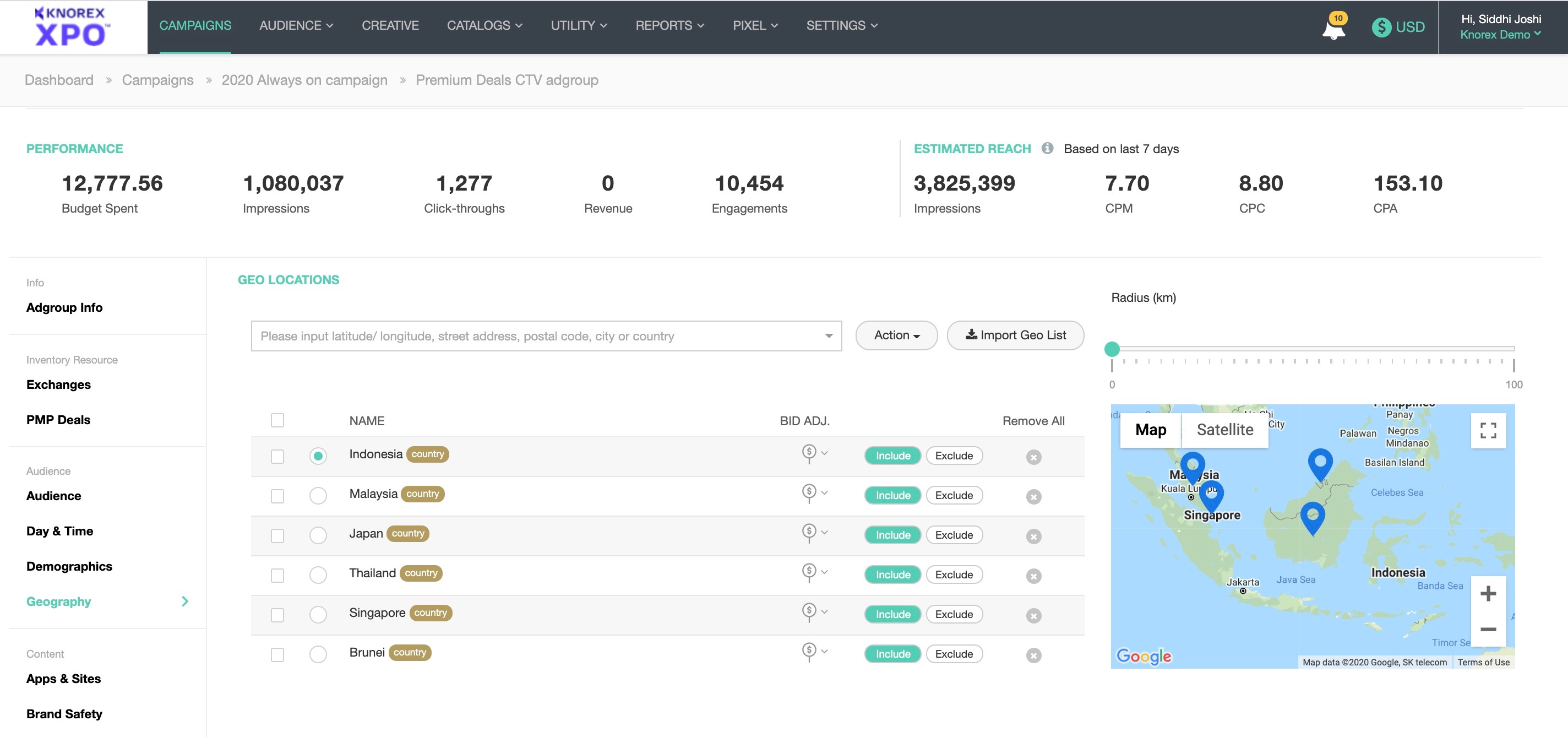Select the Singapore radio button

(x=318, y=614)
